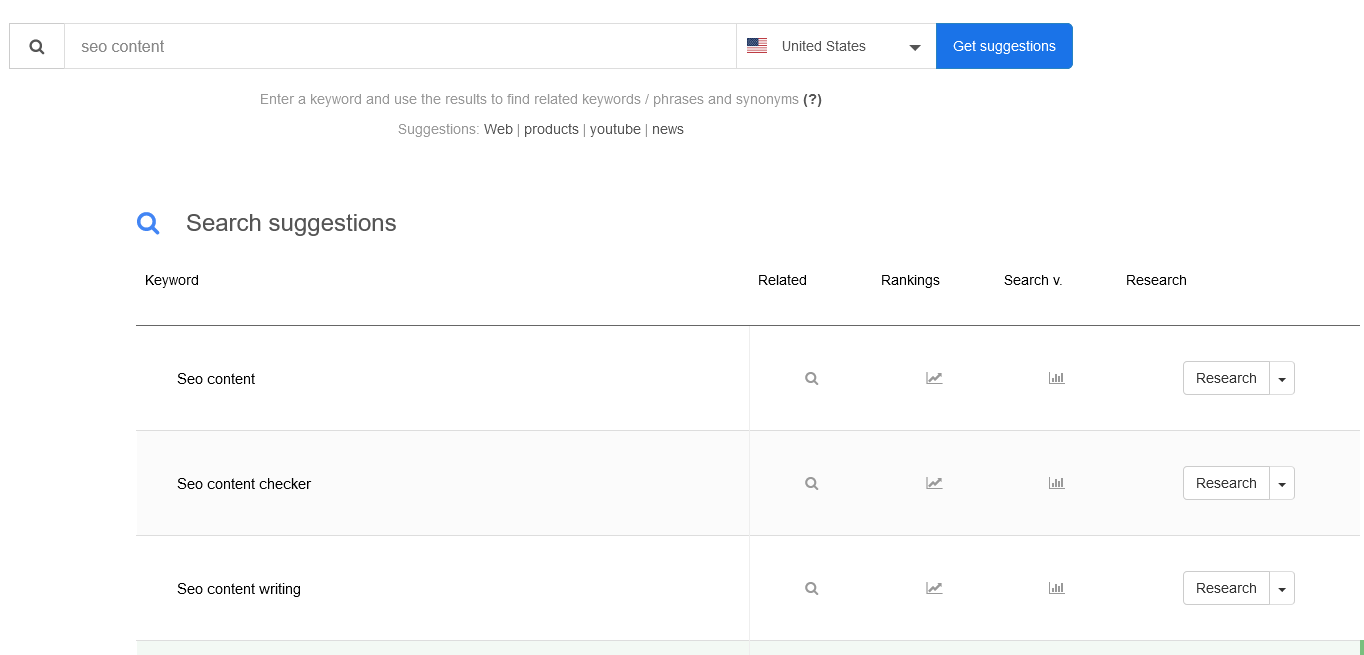The image size is (1364, 655).
Task: Open the United States country dropdown
Action: point(835,47)
